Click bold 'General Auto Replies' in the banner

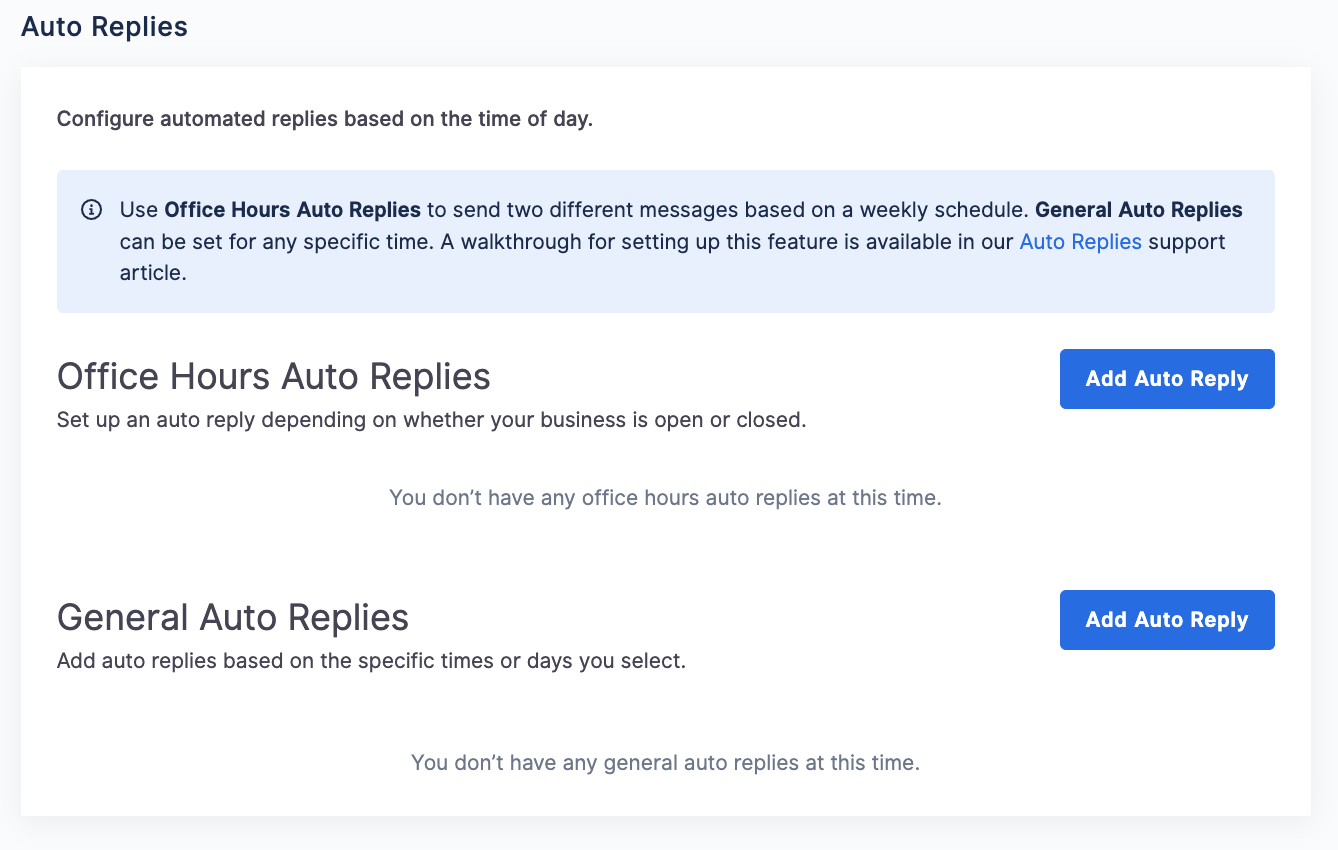(1139, 210)
